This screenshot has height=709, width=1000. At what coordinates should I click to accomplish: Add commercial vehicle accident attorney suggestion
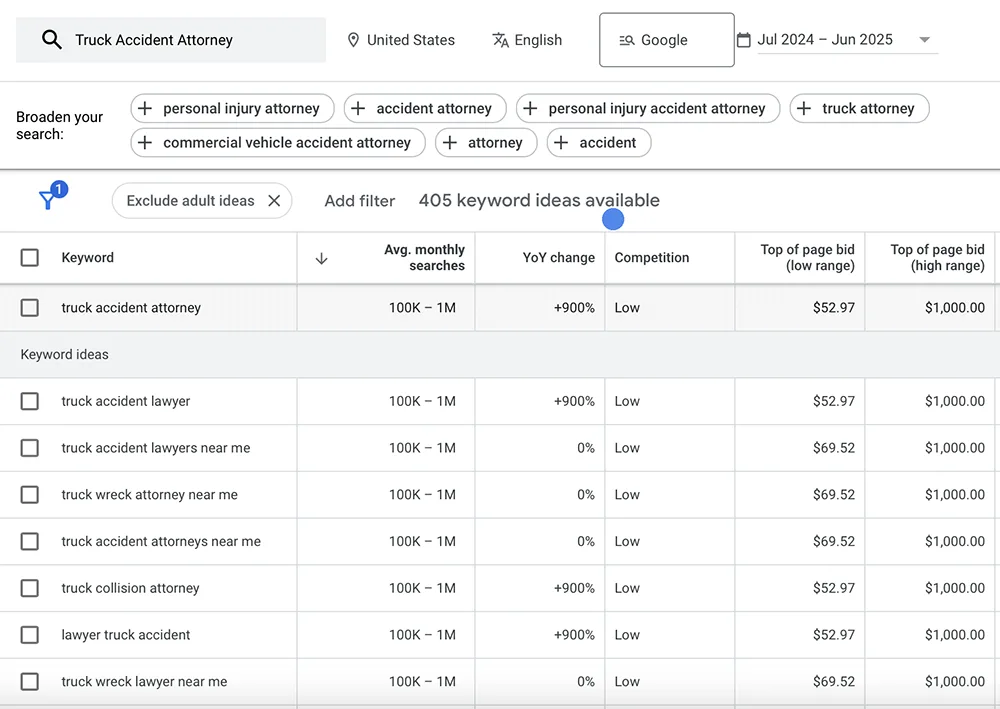tap(277, 143)
